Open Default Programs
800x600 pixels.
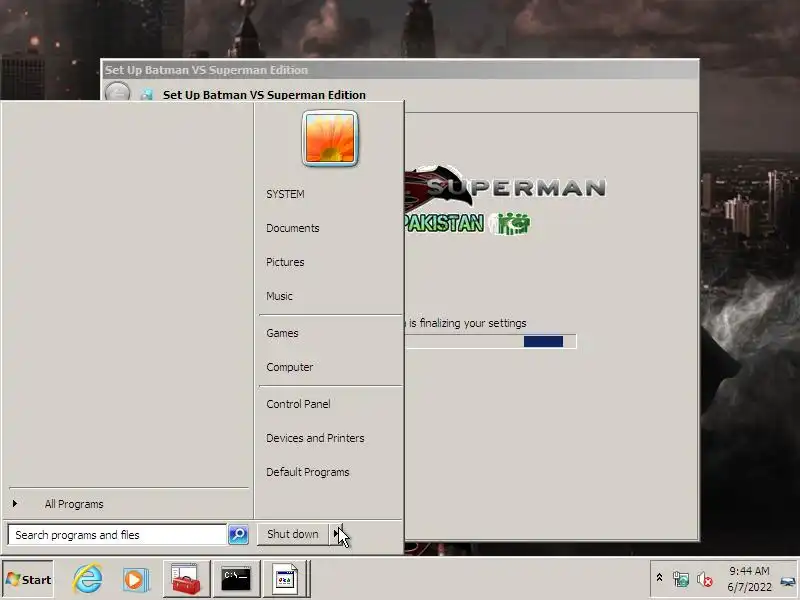[x=308, y=472]
